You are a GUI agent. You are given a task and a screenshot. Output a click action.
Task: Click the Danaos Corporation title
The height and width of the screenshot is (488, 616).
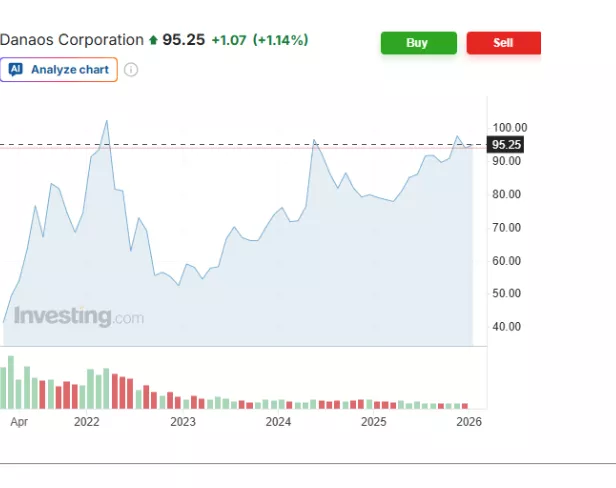(72, 40)
